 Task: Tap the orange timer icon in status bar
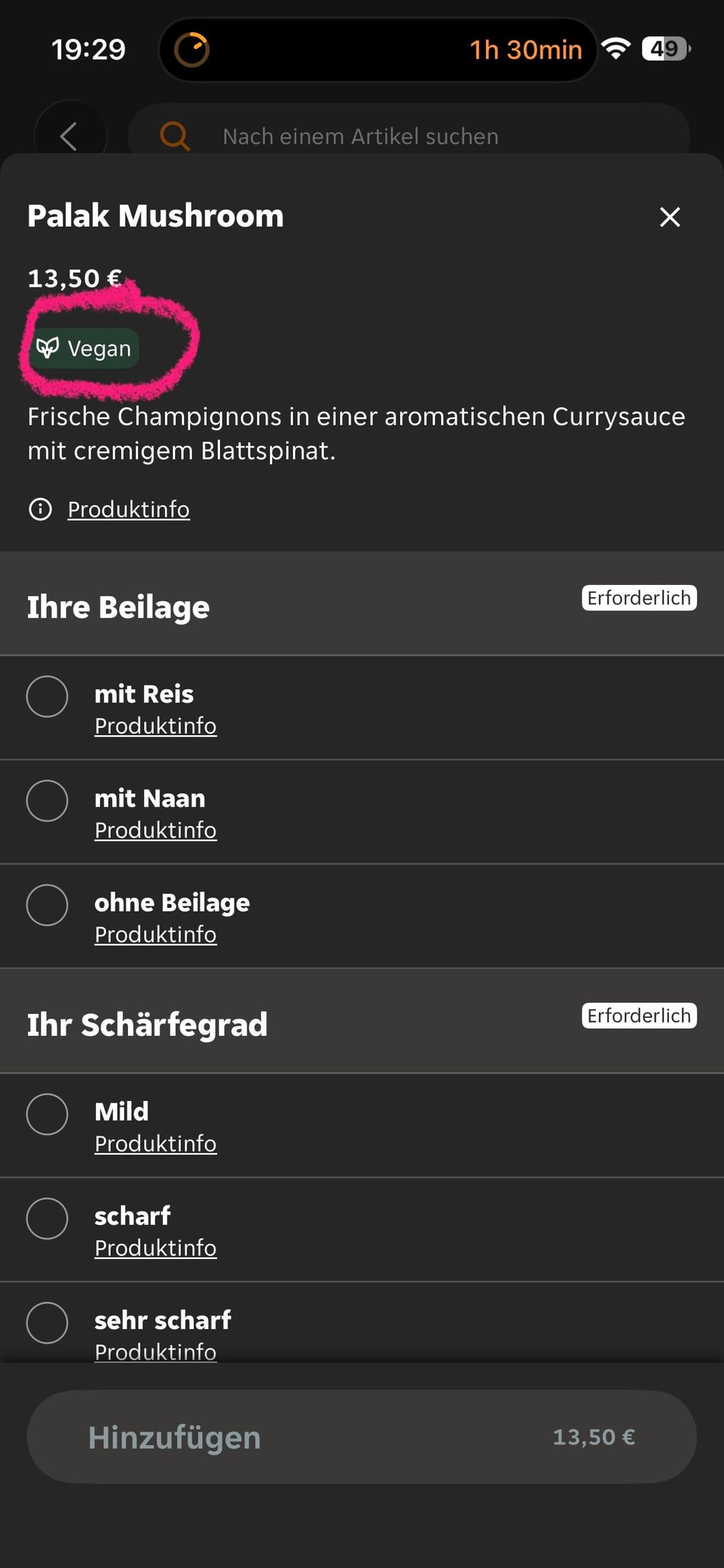(192, 50)
